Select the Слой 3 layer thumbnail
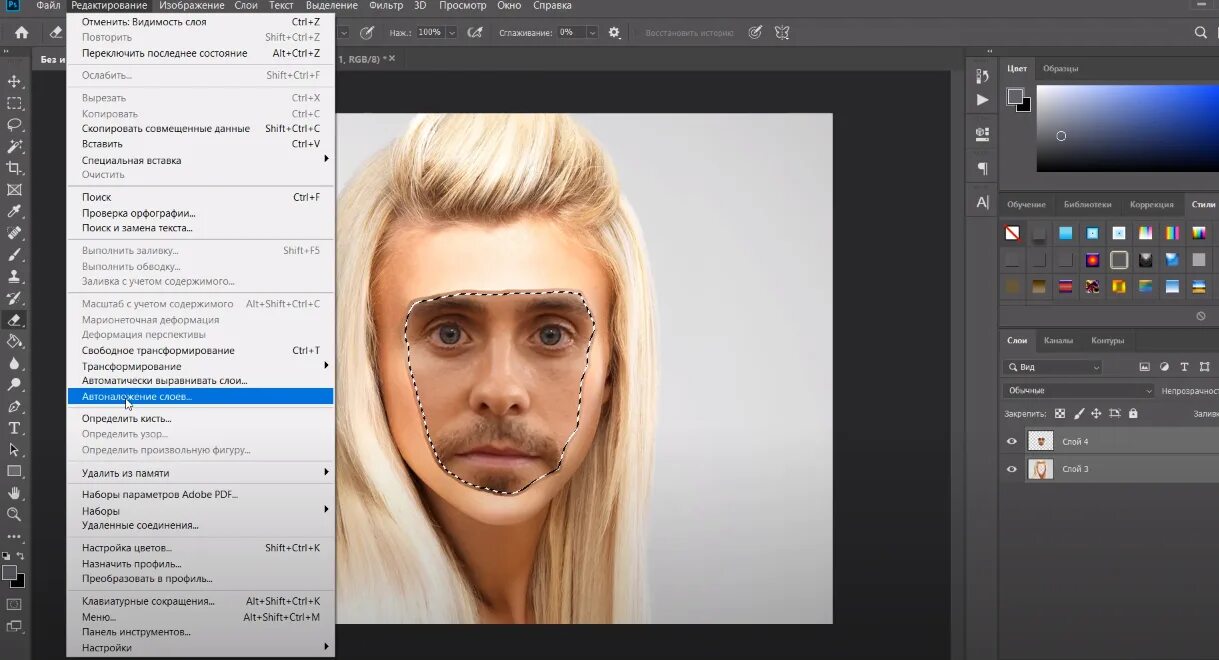1219x660 pixels. 1041,469
